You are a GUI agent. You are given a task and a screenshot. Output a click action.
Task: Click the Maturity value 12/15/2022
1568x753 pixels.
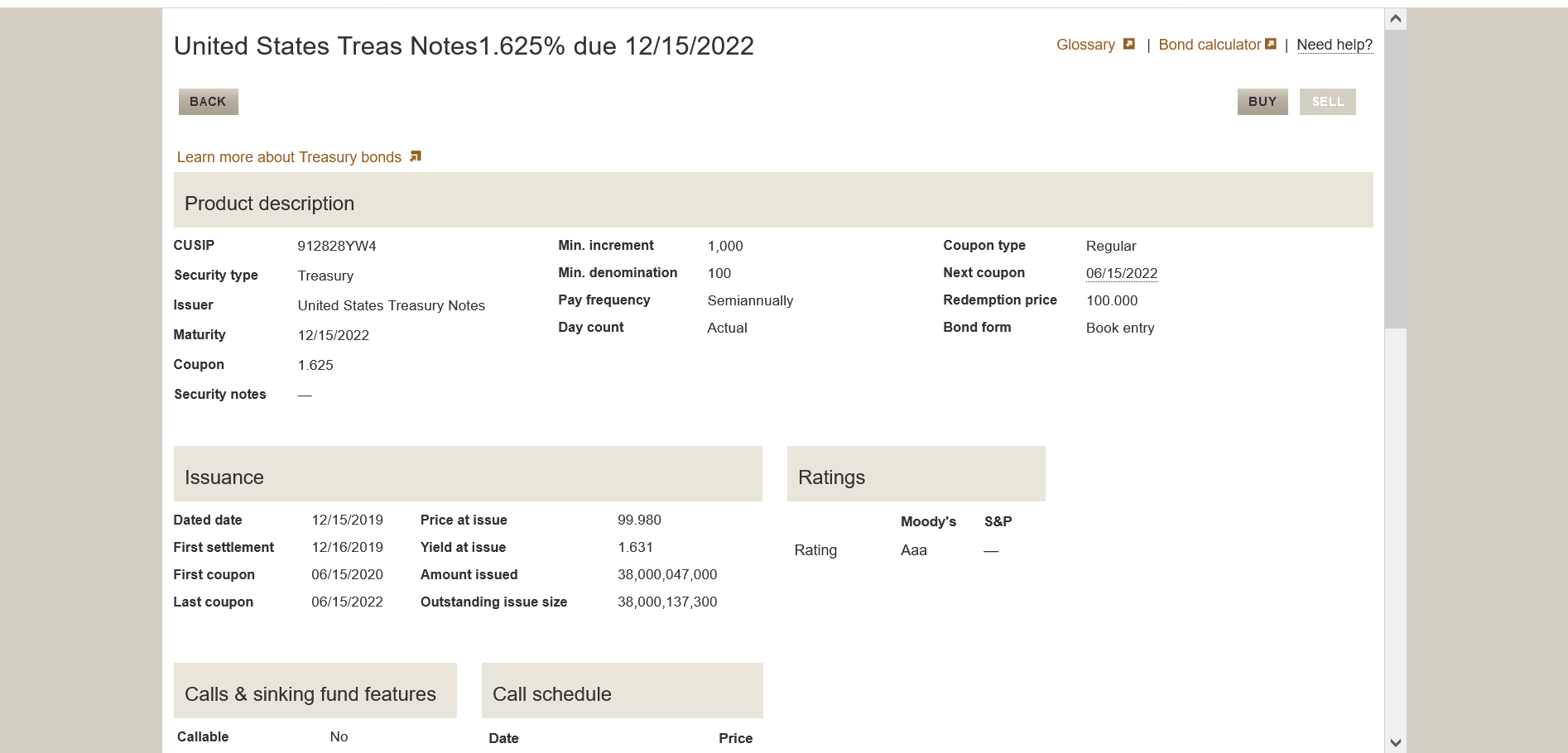pyautogui.click(x=334, y=335)
